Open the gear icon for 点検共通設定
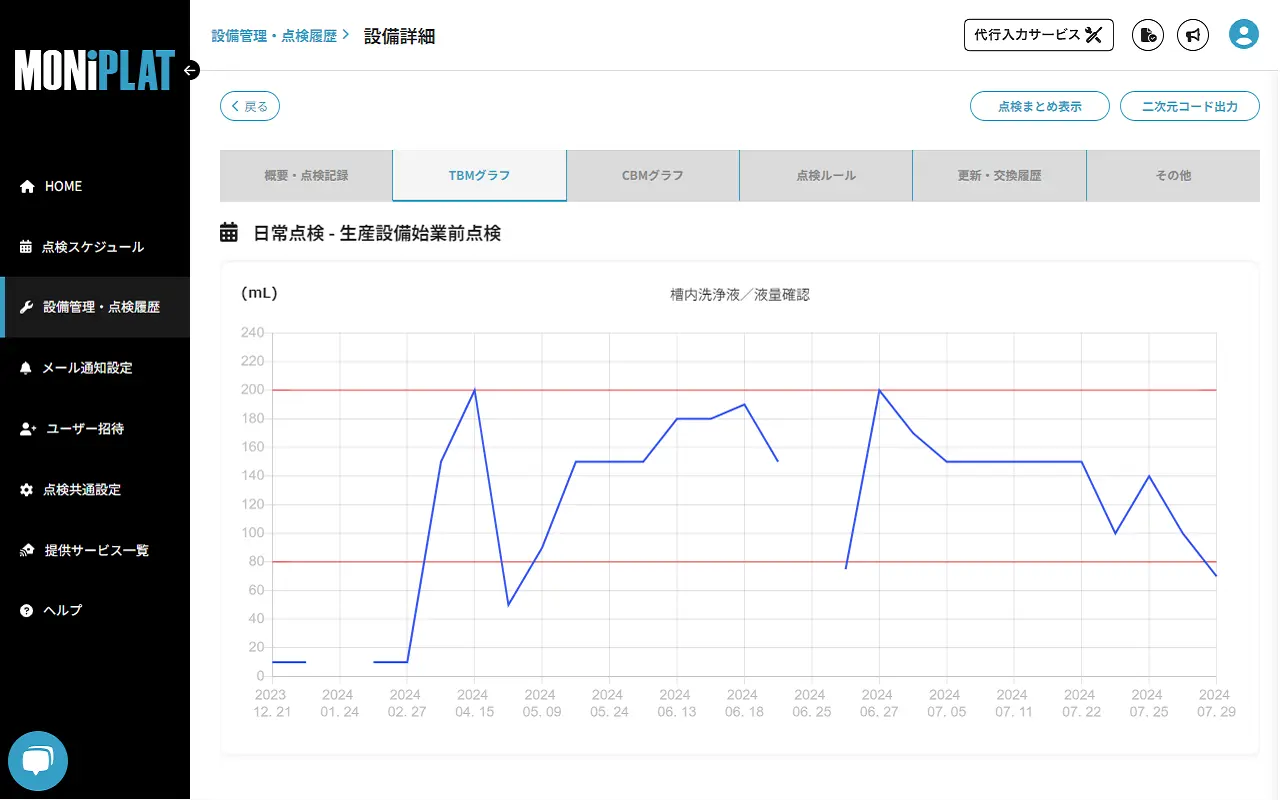The height and width of the screenshot is (800, 1280). (24, 489)
